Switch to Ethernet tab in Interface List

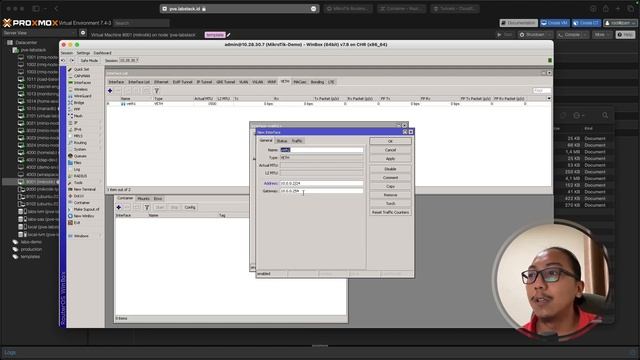[161, 82]
